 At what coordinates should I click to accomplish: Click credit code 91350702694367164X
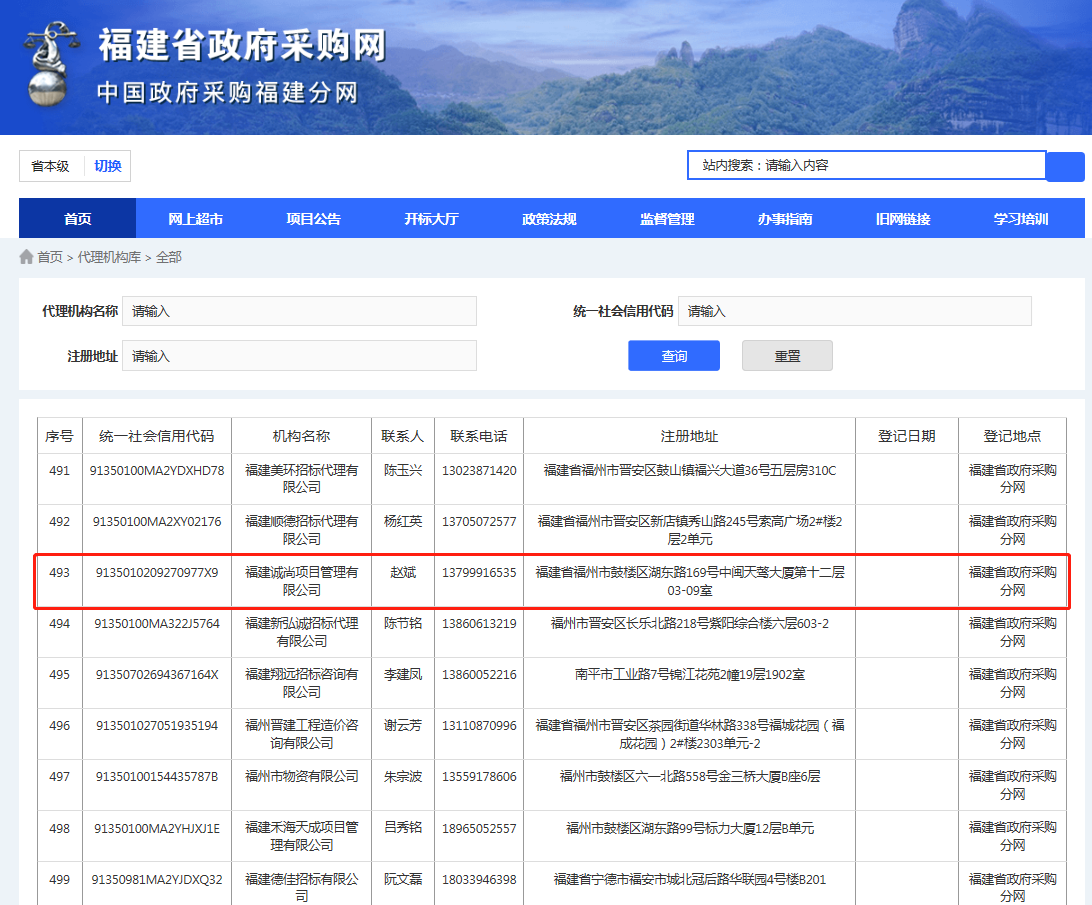click(157, 674)
